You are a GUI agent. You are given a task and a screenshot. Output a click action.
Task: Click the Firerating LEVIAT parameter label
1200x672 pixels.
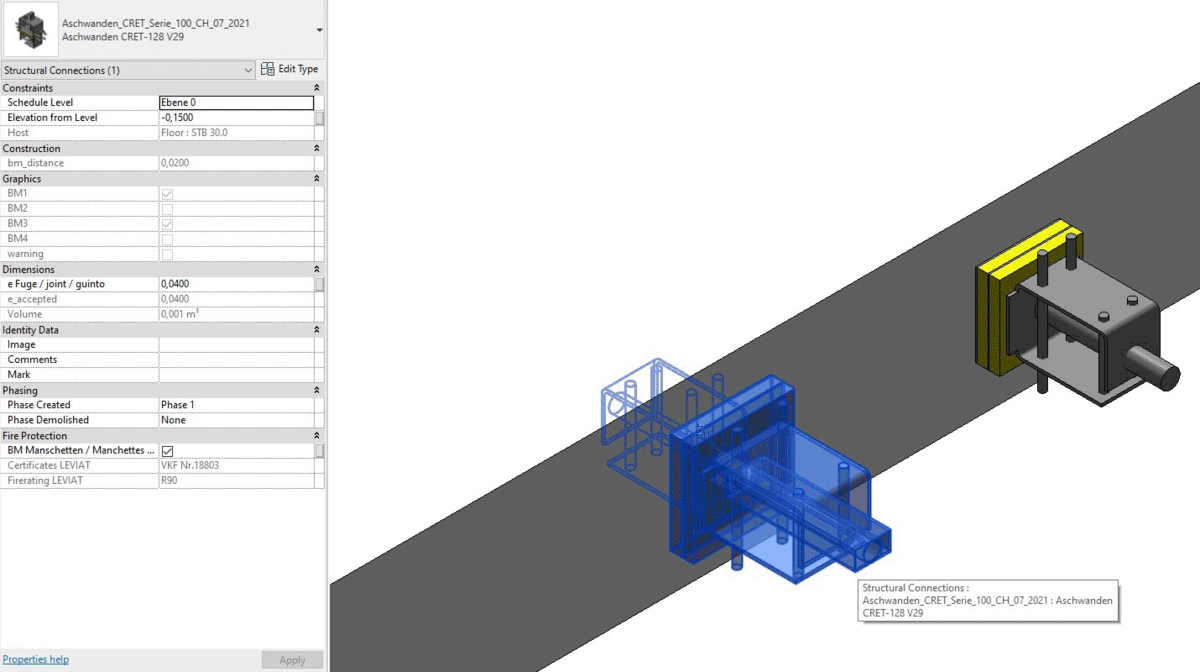click(x=45, y=480)
